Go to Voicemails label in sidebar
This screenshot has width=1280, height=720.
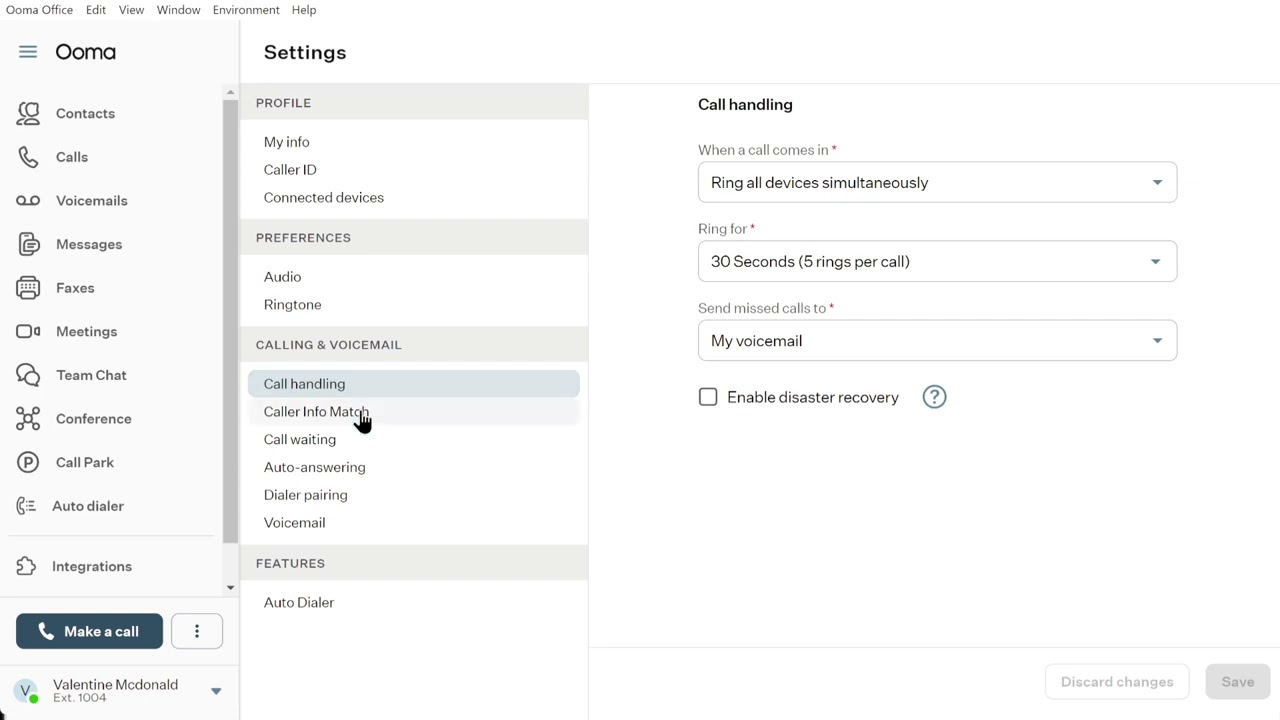92,201
